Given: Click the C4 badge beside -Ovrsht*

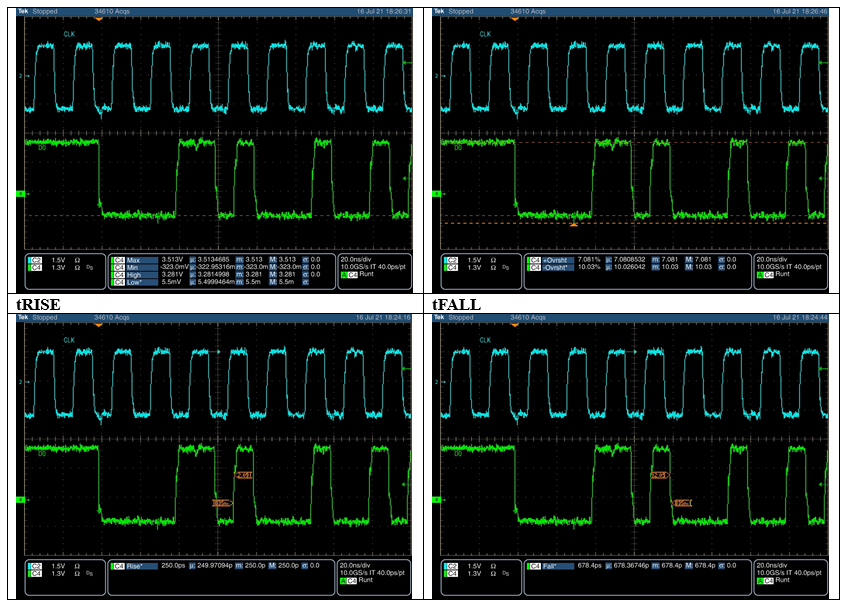Looking at the screenshot, I should tap(534, 267).
